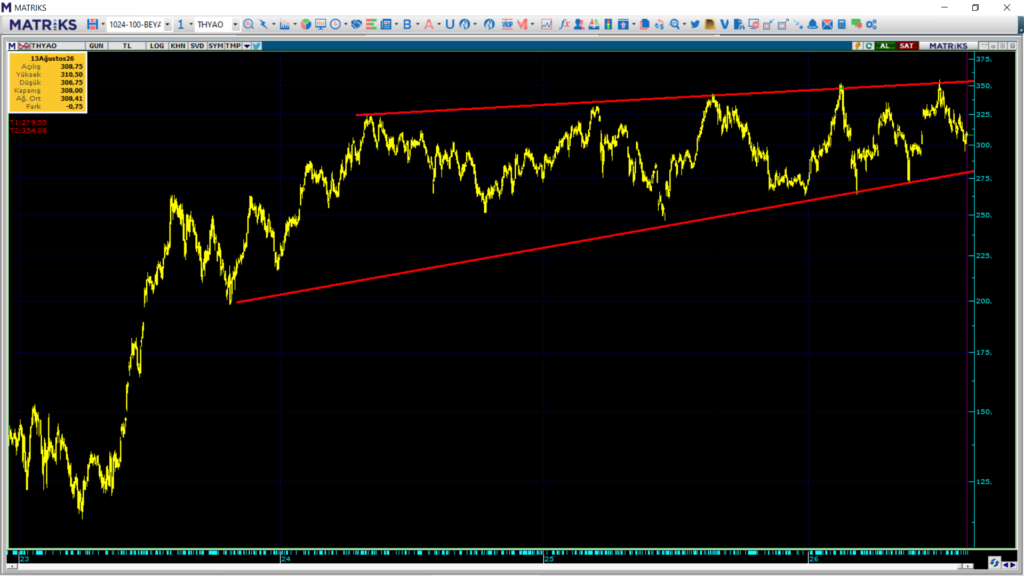Expand the arrow next to number 1
This screenshot has width=1024, height=576.
(x=190, y=24)
